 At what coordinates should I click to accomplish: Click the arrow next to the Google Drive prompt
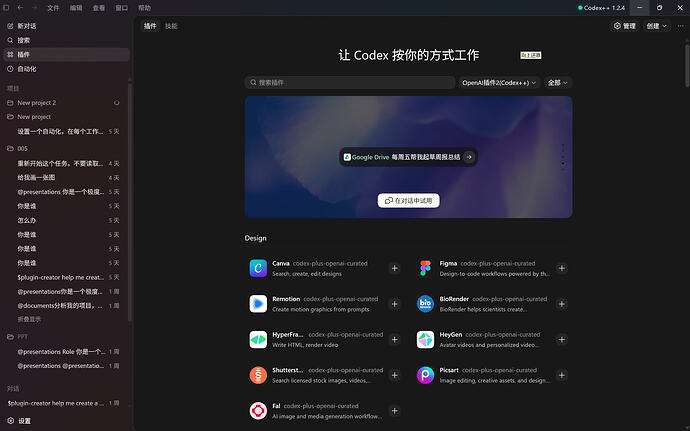[x=469, y=157]
